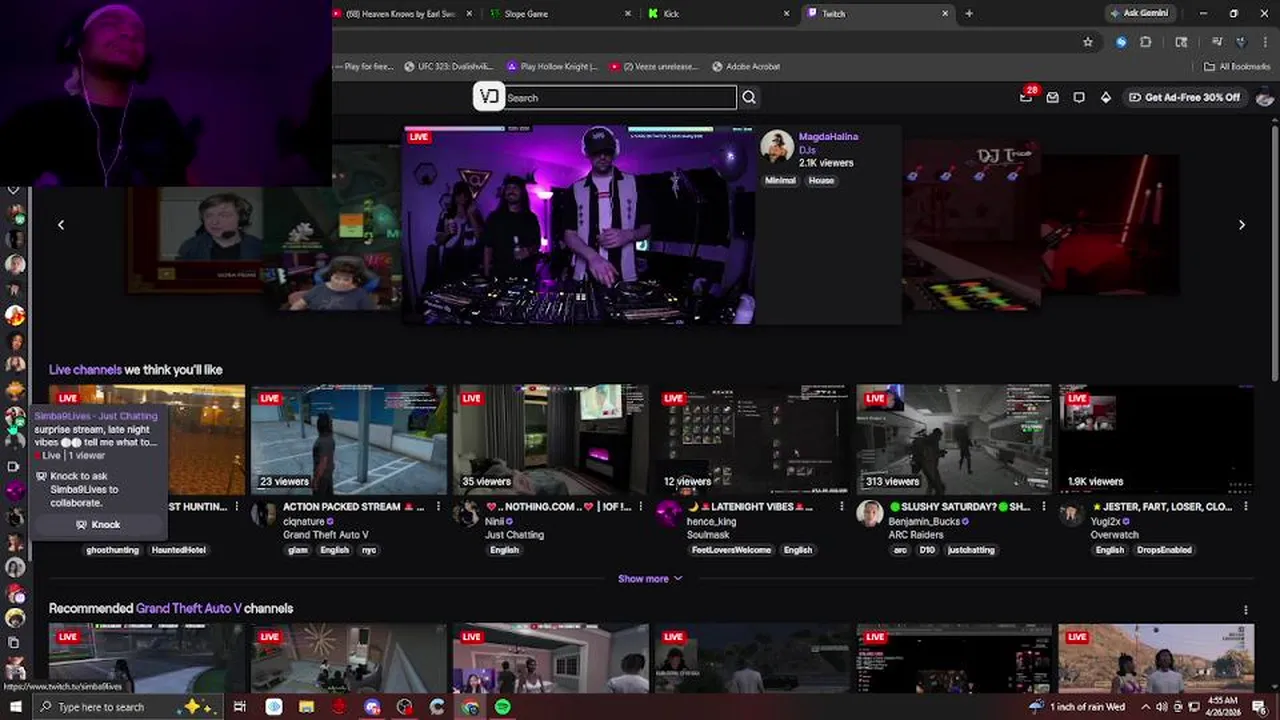Open 23 viewers GTA stream thumbnail

tap(348, 440)
